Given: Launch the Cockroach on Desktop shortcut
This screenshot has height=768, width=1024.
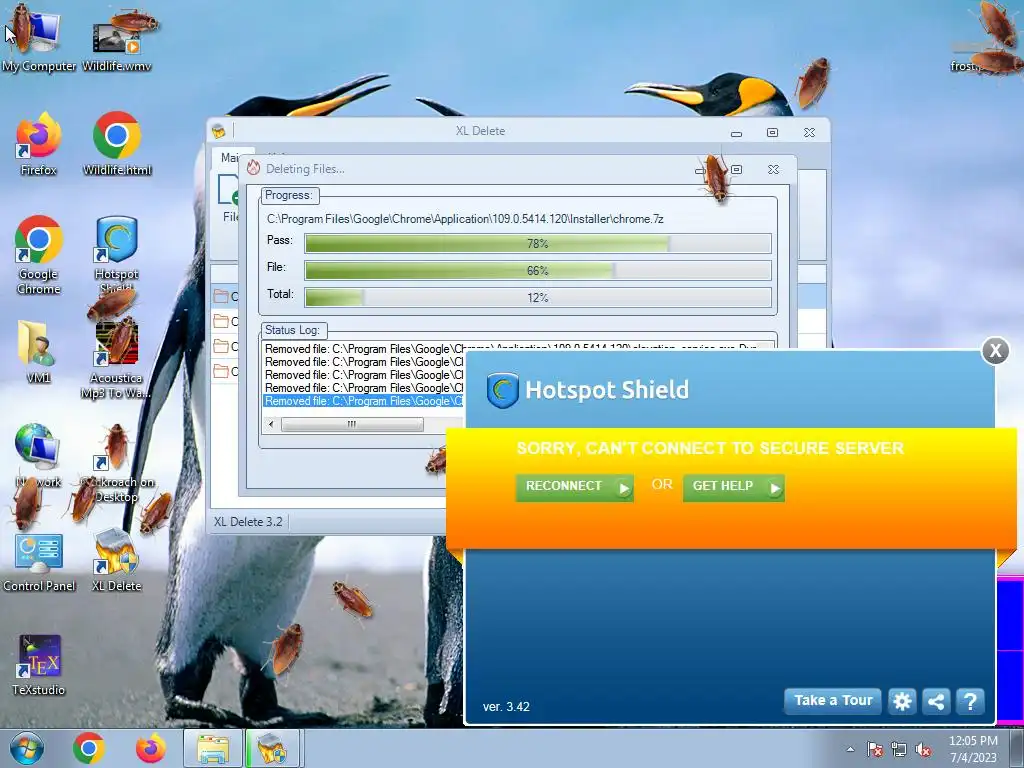Looking at the screenshot, I should pos(117,464).
